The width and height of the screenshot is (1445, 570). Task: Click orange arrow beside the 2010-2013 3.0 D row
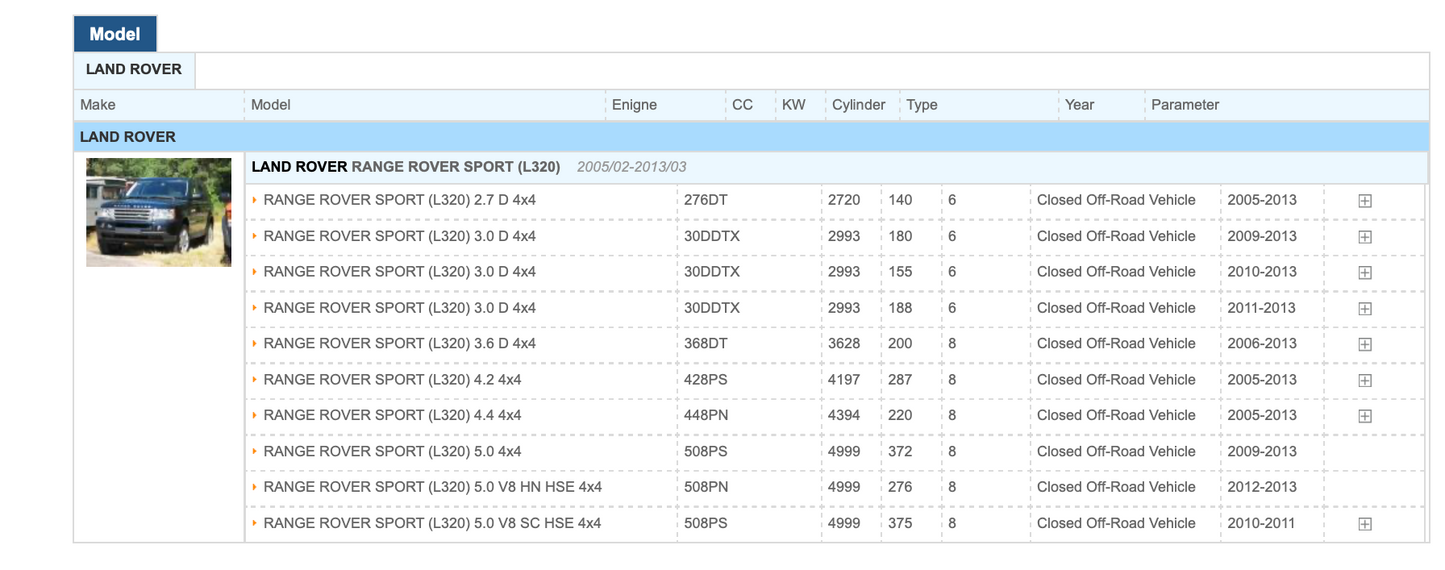[x=255, y=272]
